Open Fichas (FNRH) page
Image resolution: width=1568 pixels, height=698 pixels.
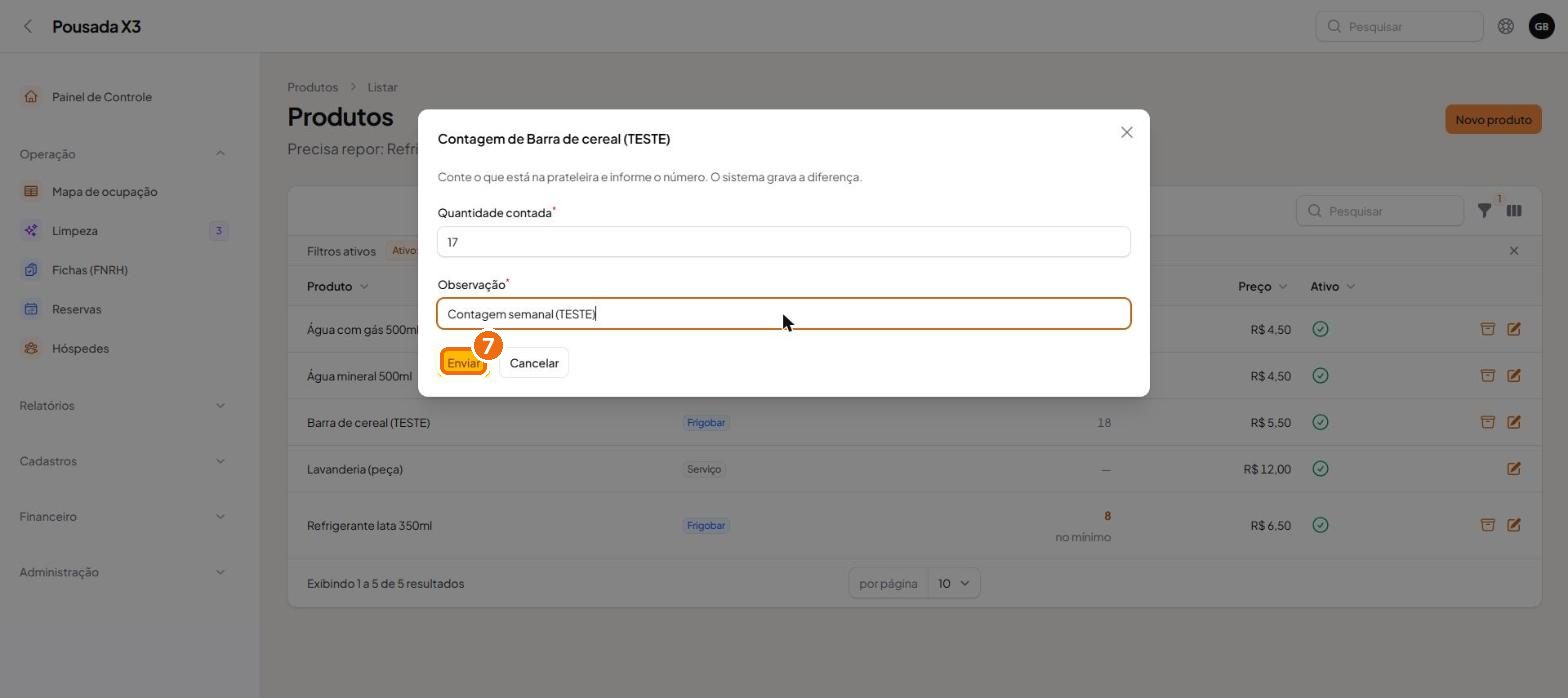90,270
